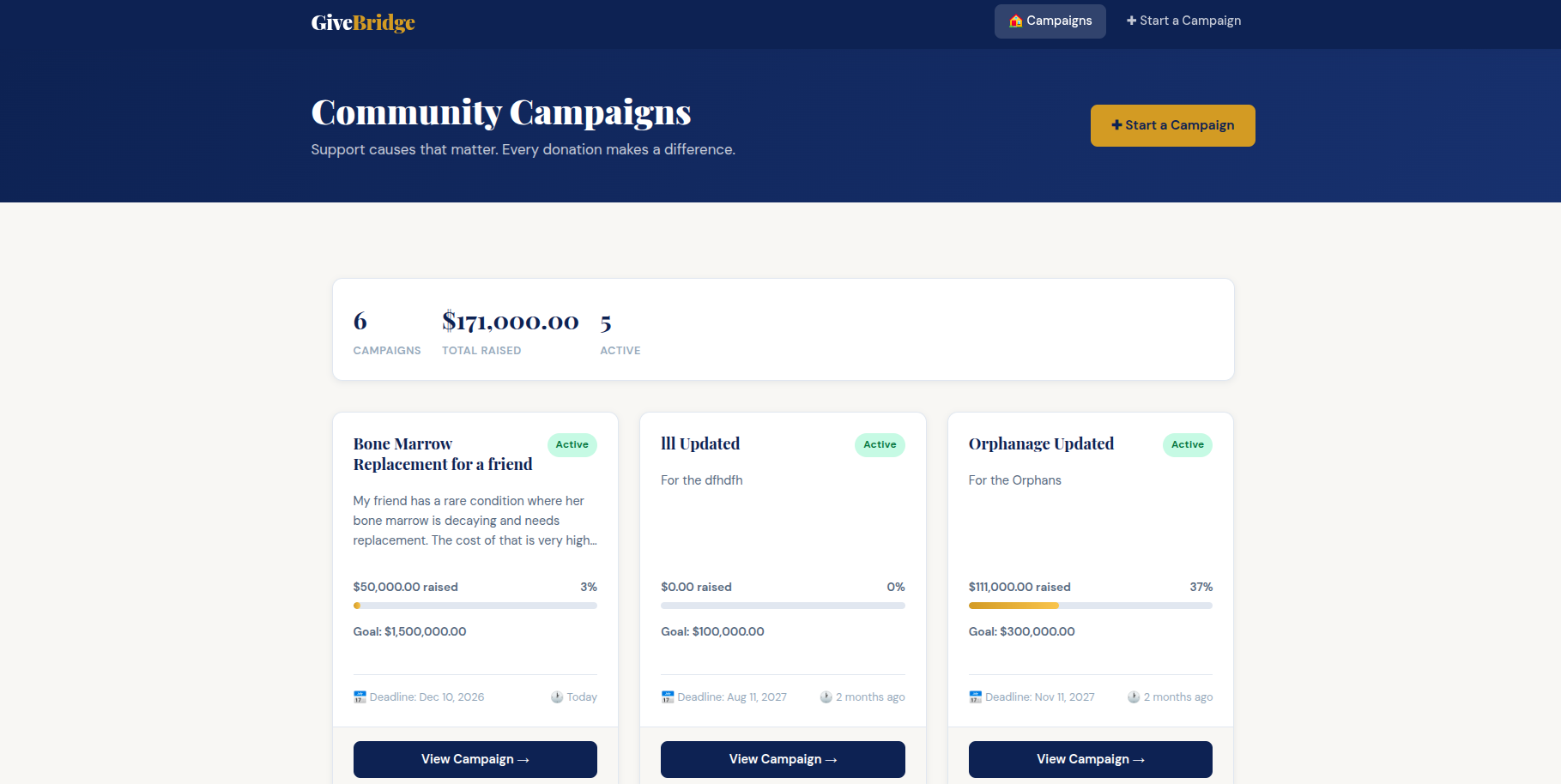Select For the dfhdfh description
Viewport: 1561px width, 784px height.
[x=702, y=480]
